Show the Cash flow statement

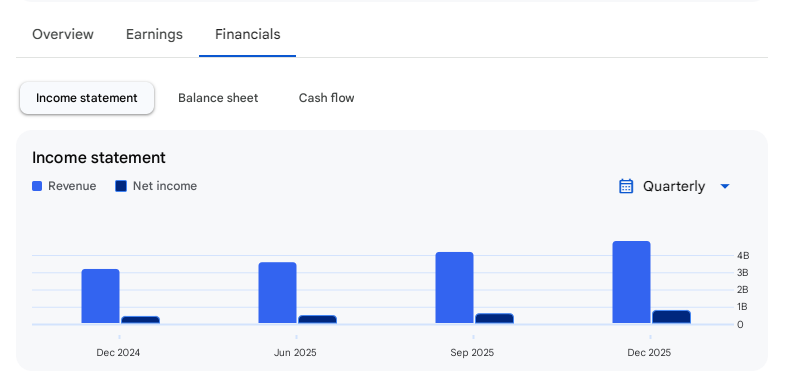(x=326, y=98)
